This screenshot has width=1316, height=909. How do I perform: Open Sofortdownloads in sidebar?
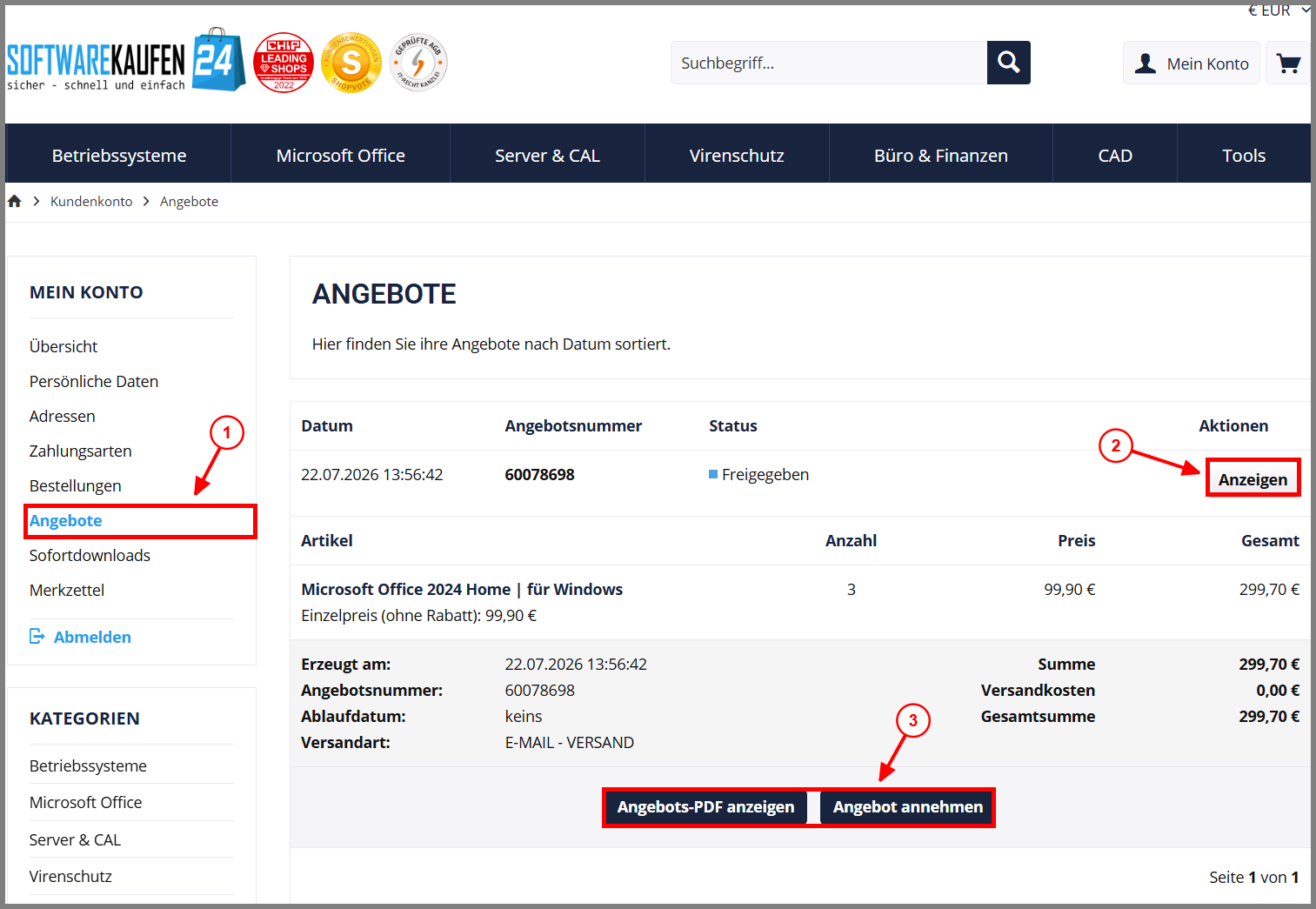pyautogui.click(x=90, y=555)
